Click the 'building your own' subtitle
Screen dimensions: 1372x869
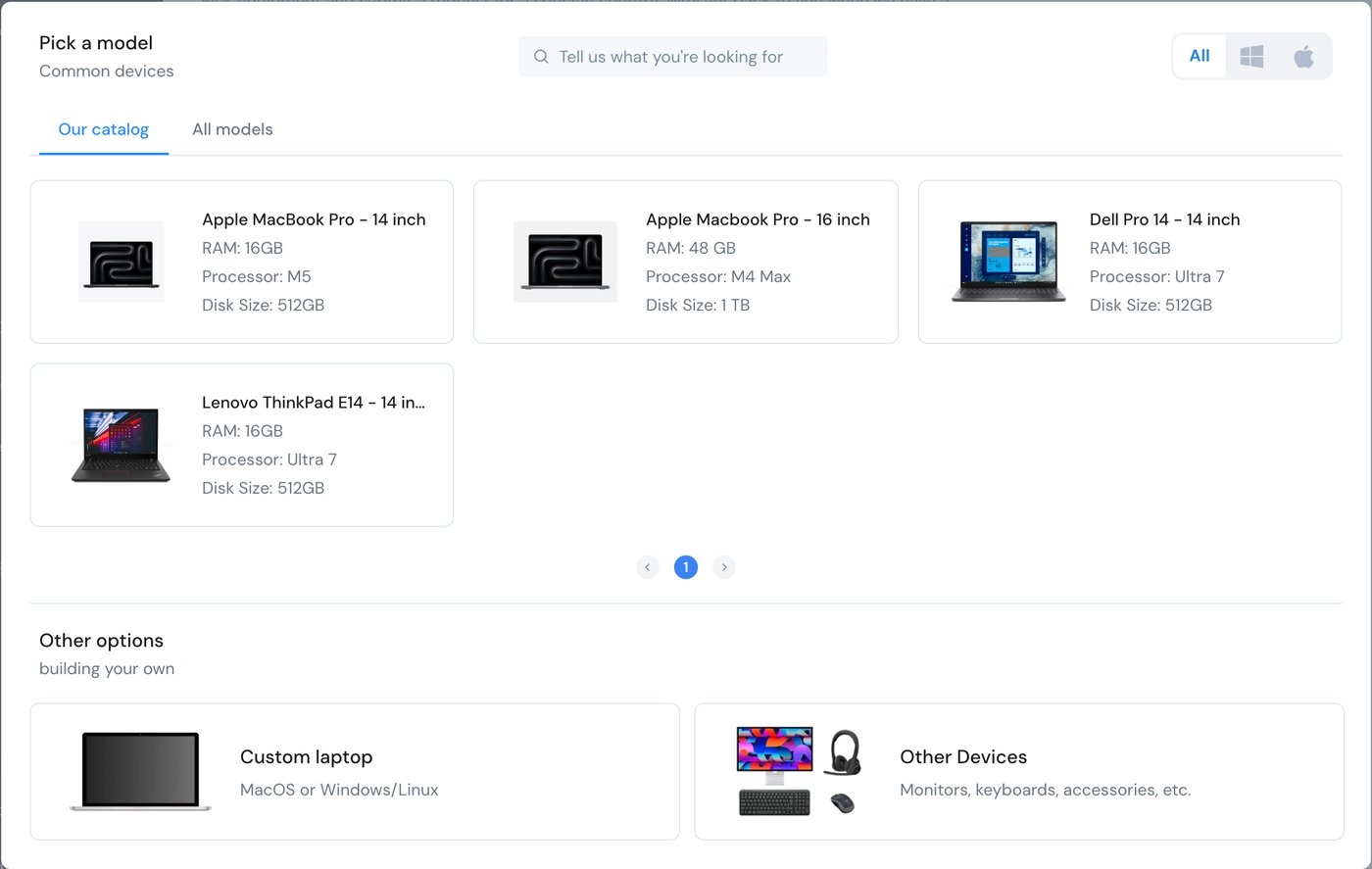pos(107,669)
